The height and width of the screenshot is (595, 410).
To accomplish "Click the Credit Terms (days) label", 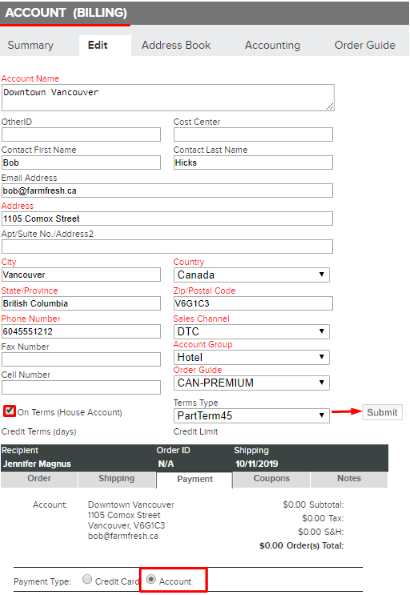I will (39, 432).
